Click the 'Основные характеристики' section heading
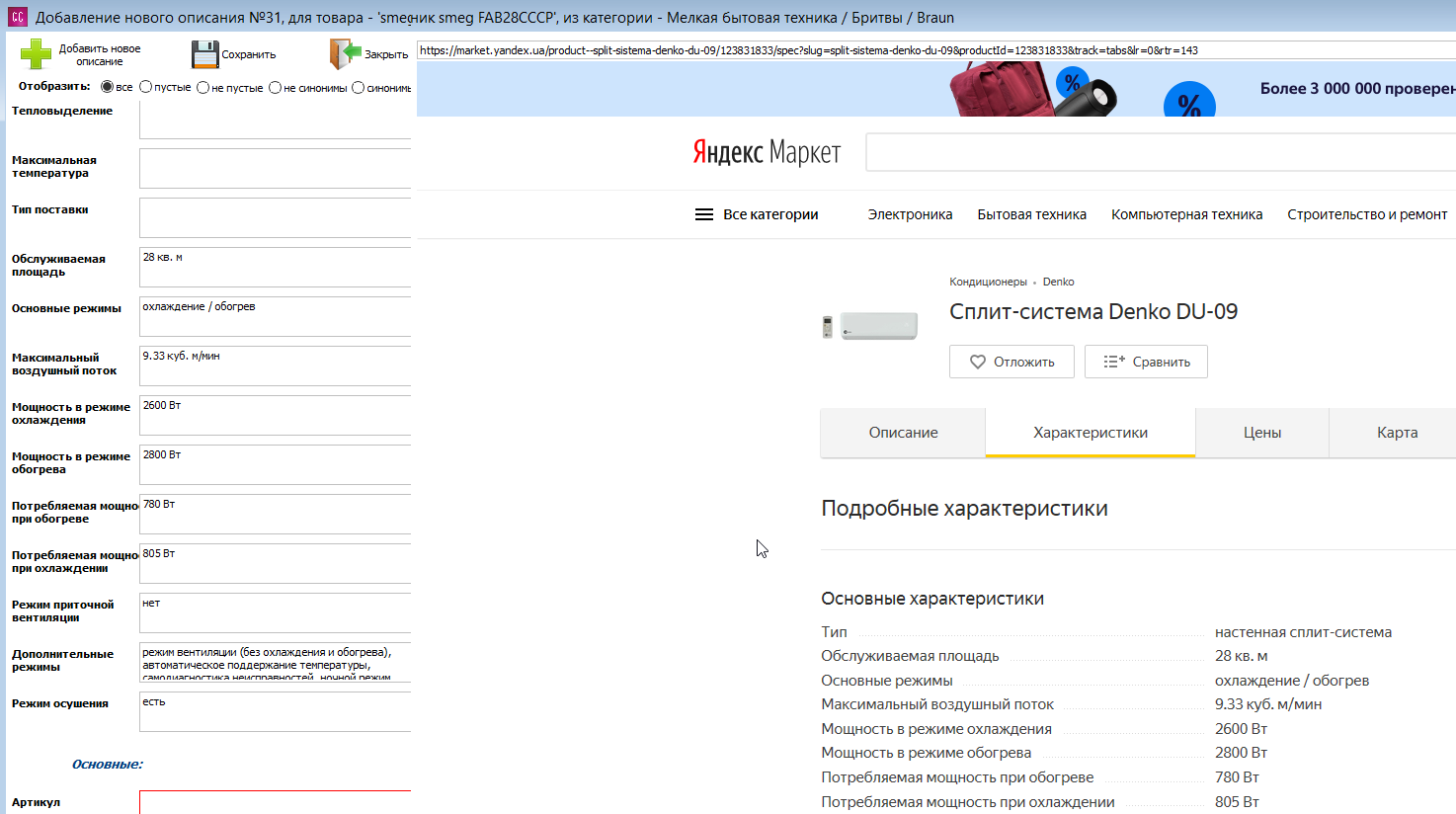Image resolution: width=1456 pixels, height=814 pixels. coord(932,599)
